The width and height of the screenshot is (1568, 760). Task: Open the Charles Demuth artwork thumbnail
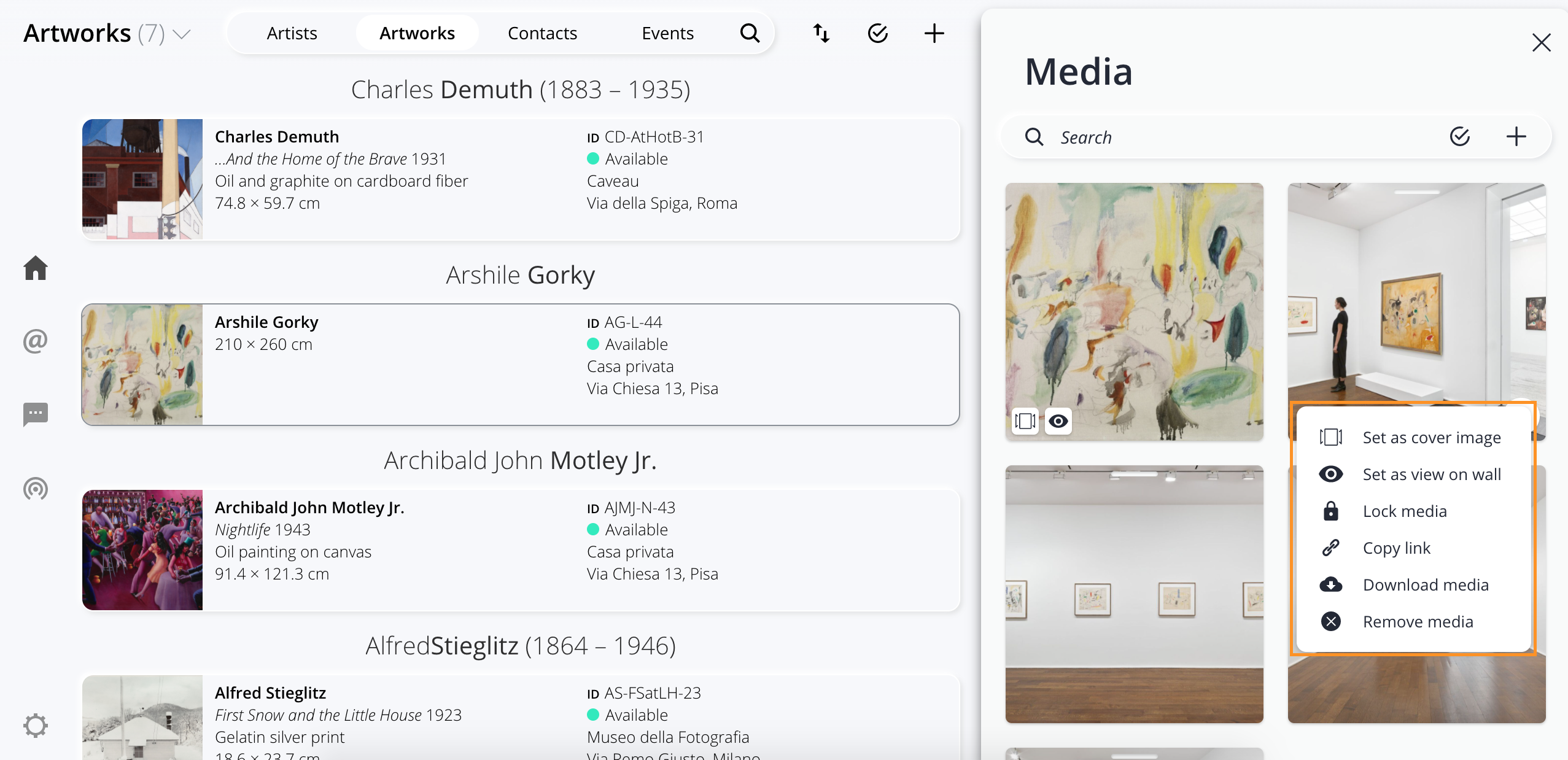tap(142, 179)
